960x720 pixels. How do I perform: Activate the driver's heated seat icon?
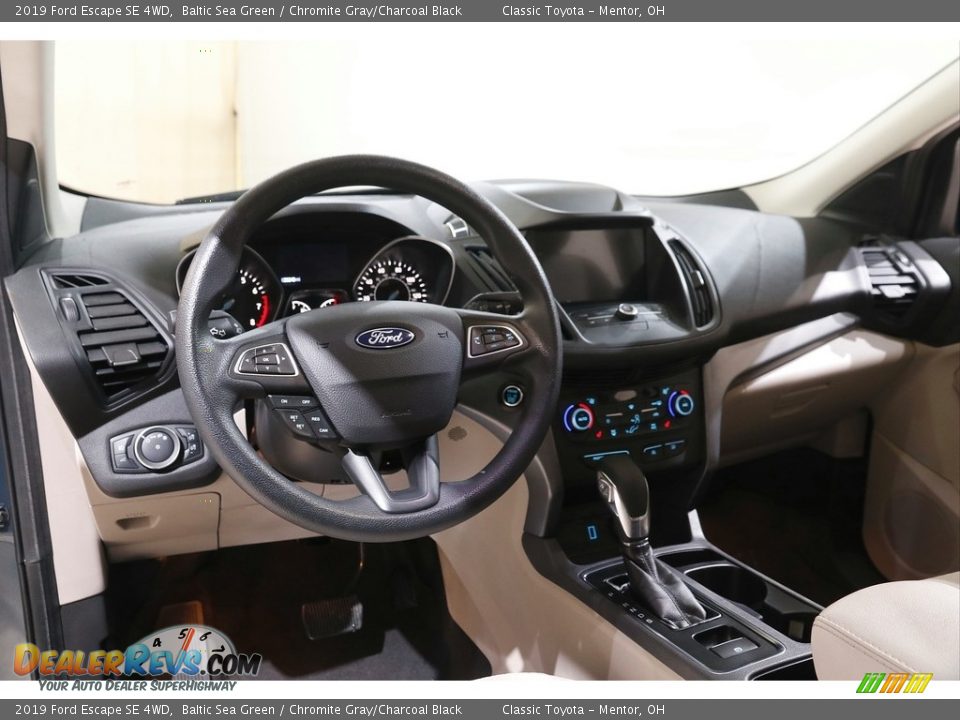(x=598, y=433)
